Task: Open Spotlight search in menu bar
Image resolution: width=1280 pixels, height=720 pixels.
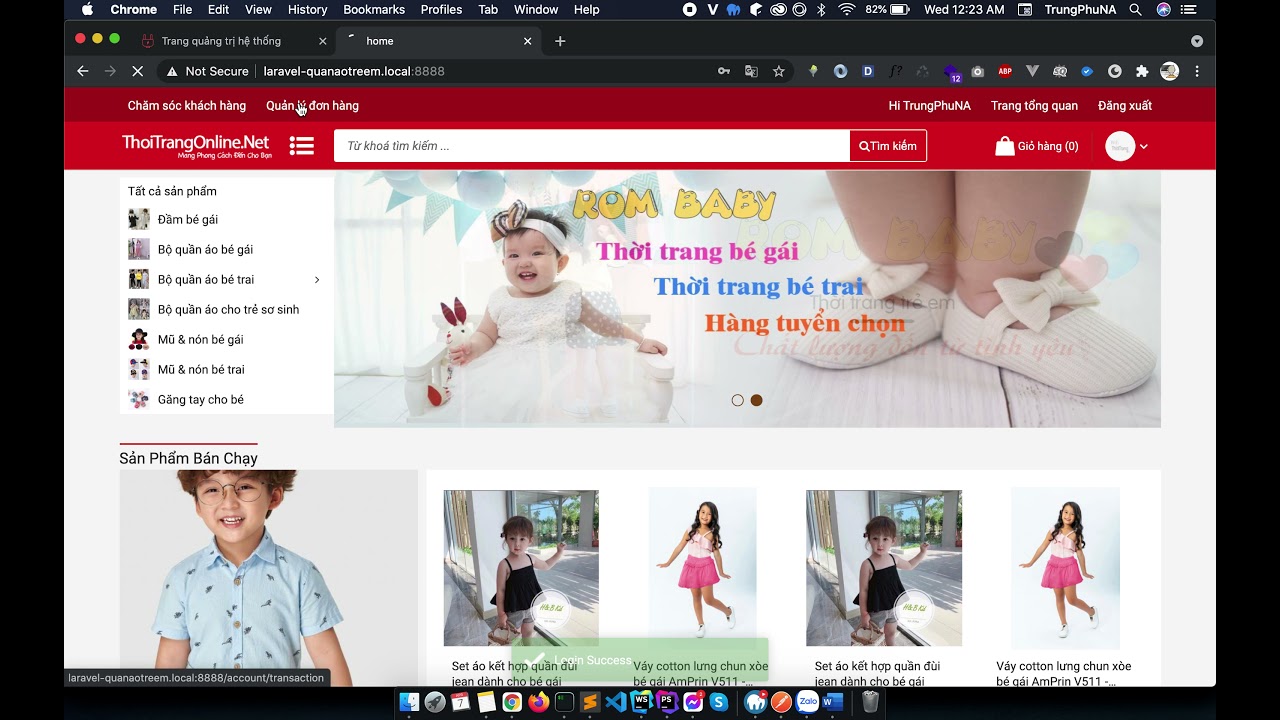Action: [x=1135, y=9]
